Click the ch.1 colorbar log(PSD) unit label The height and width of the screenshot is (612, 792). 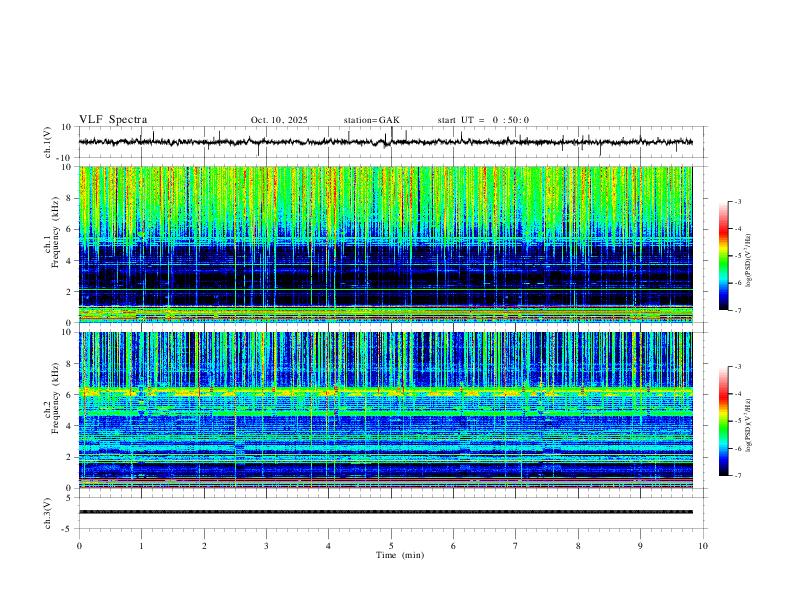[749, 261]
